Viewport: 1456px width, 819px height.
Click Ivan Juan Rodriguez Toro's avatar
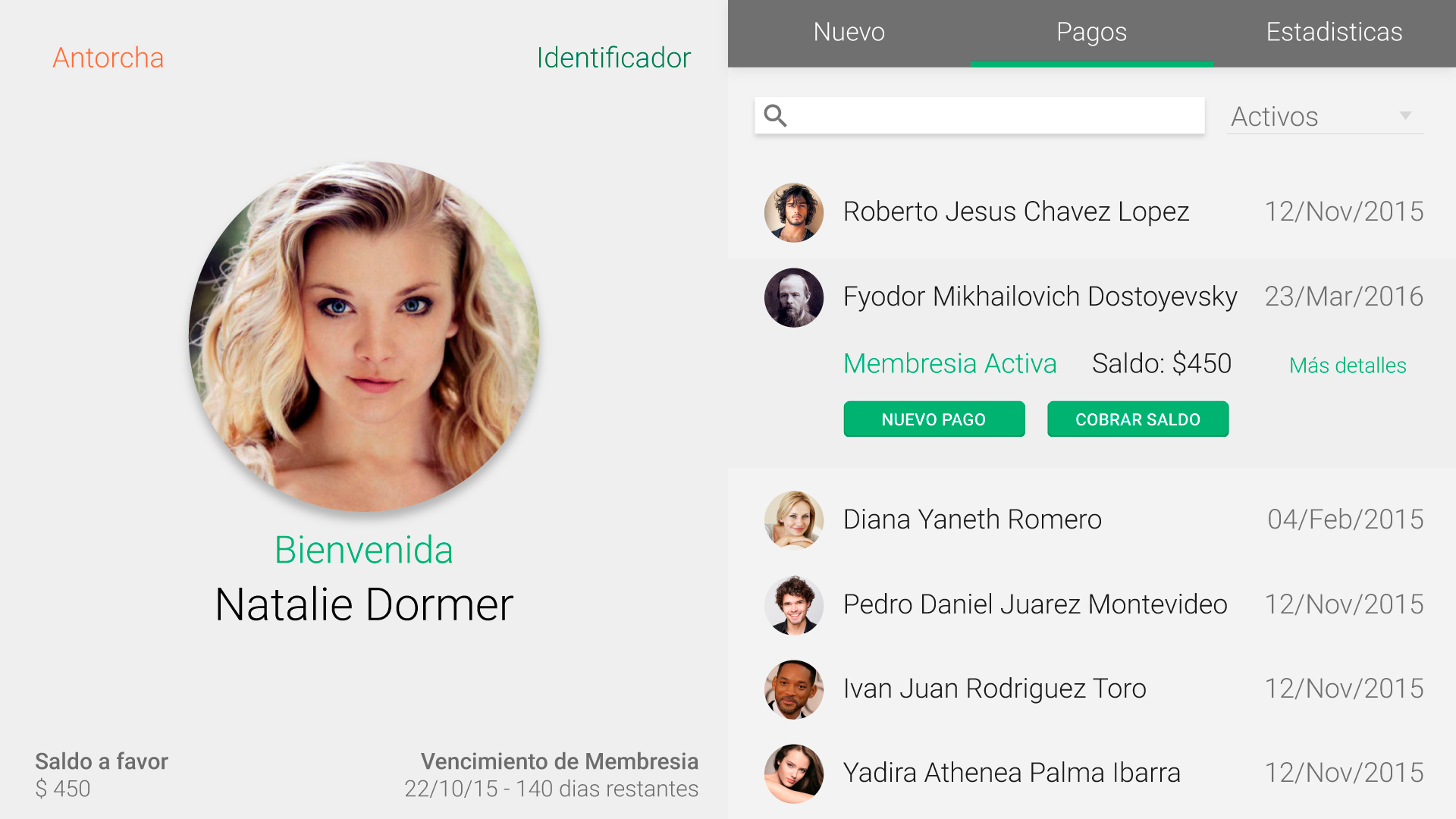click(x=793, y=689)
